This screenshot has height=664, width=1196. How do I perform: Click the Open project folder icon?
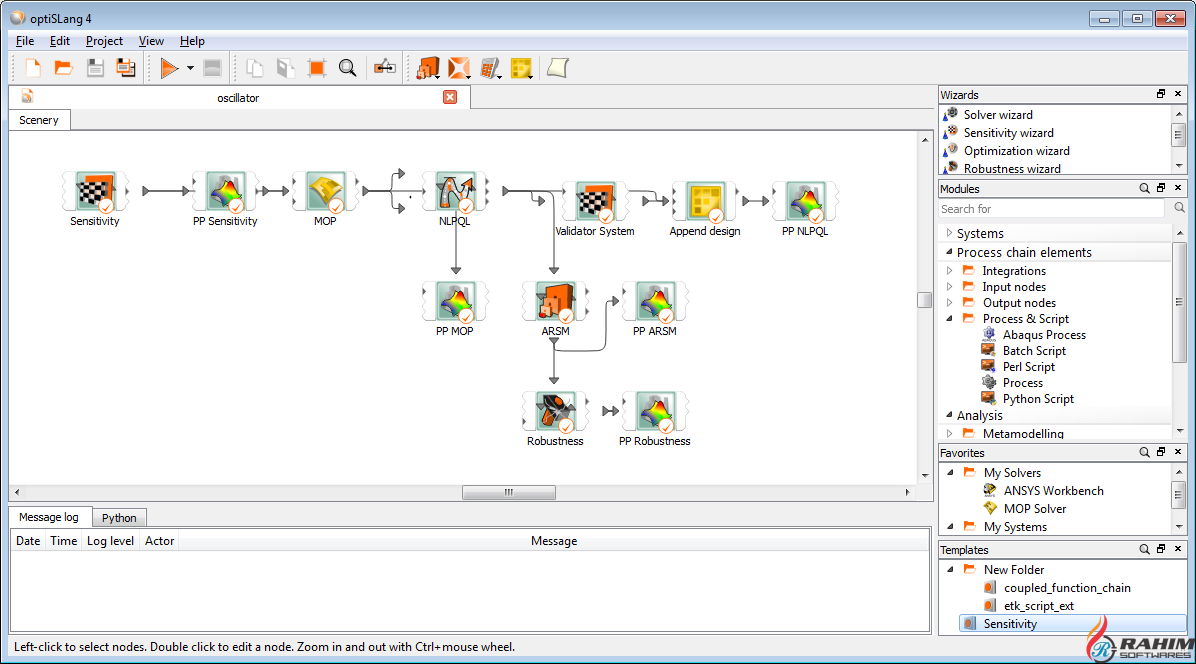(x=63, y=68)
